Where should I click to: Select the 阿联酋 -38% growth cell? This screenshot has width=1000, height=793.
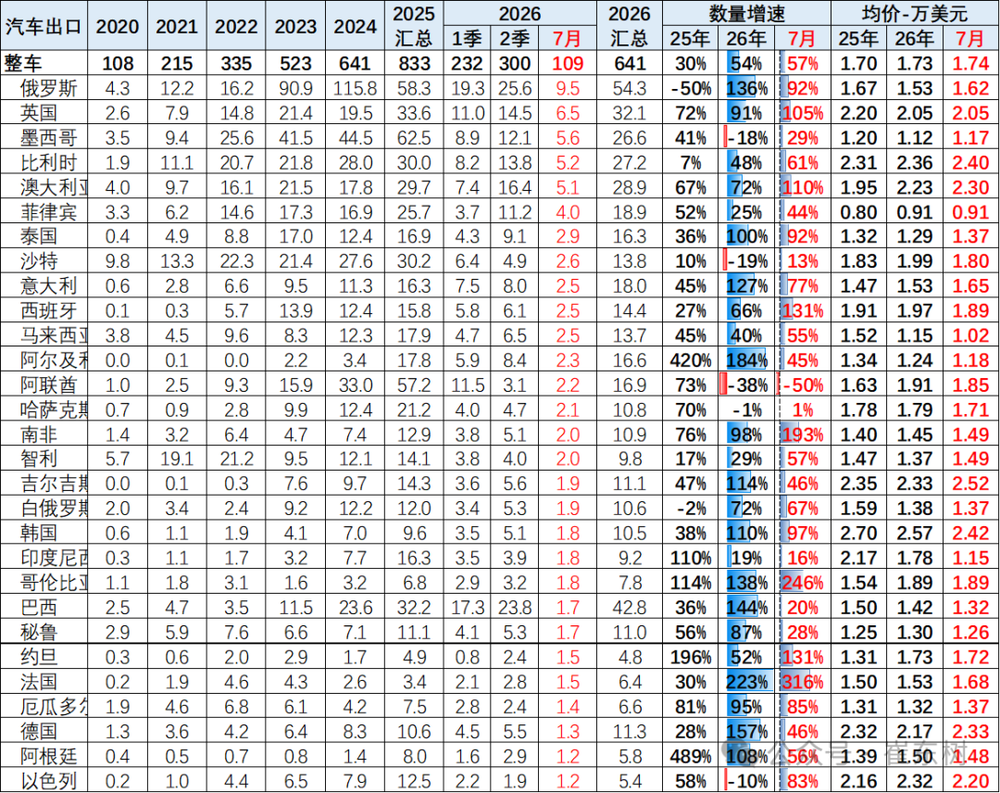(x=746, y=385)
